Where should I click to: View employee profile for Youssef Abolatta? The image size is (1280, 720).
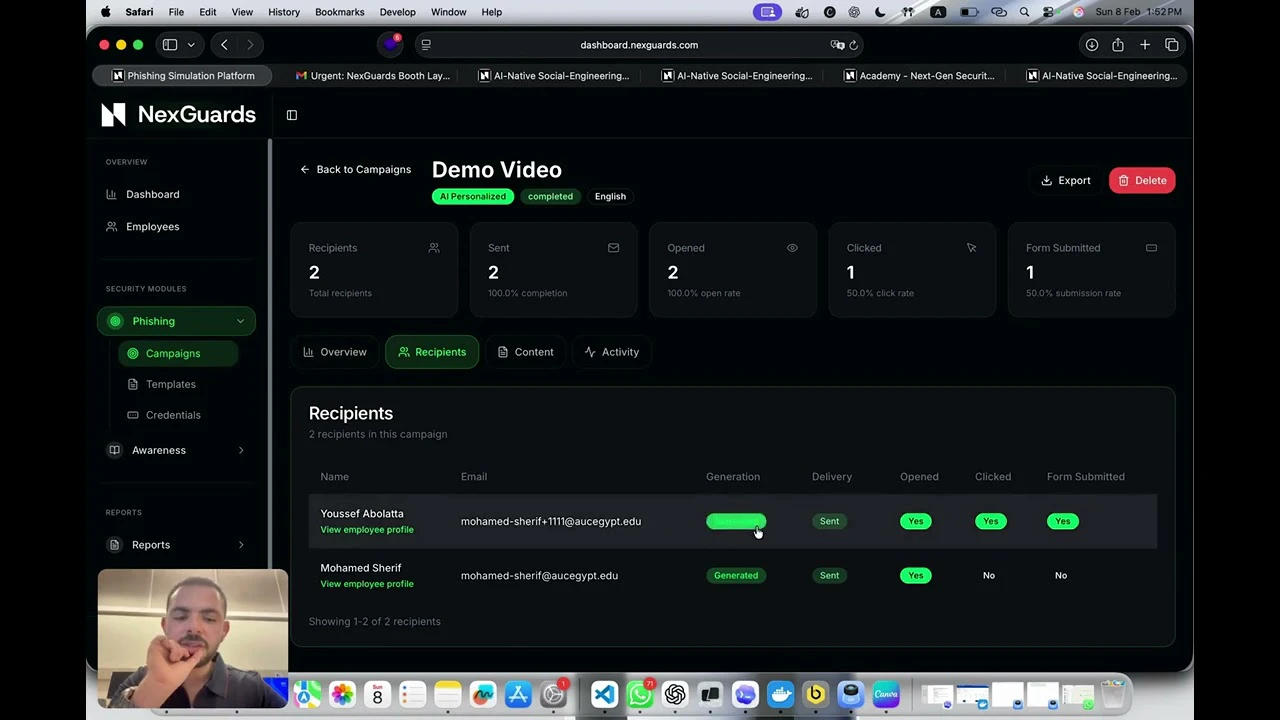(367, 530)
